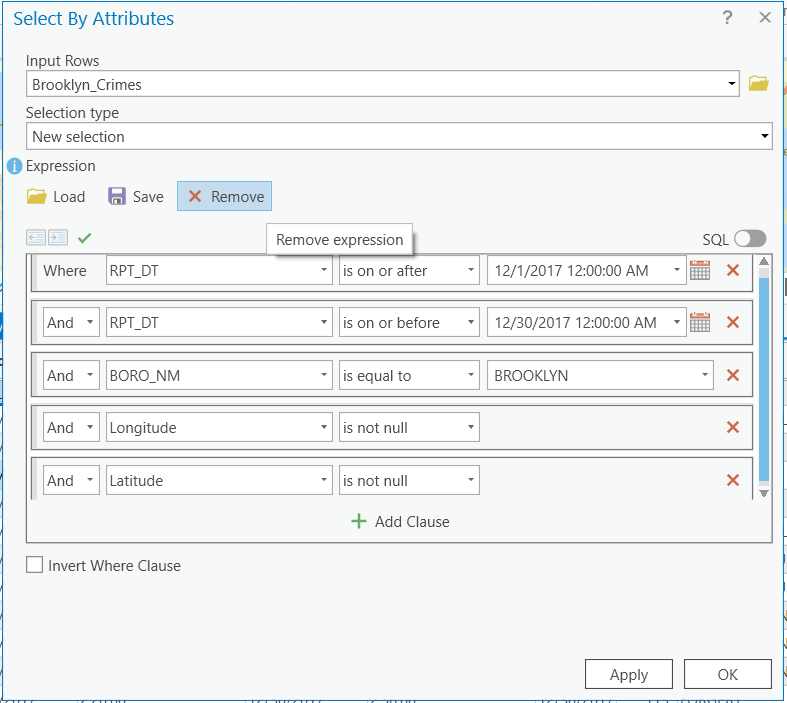Click the Expression info icon
Viewport: 787px width, 703px height.
click(14, 166)
